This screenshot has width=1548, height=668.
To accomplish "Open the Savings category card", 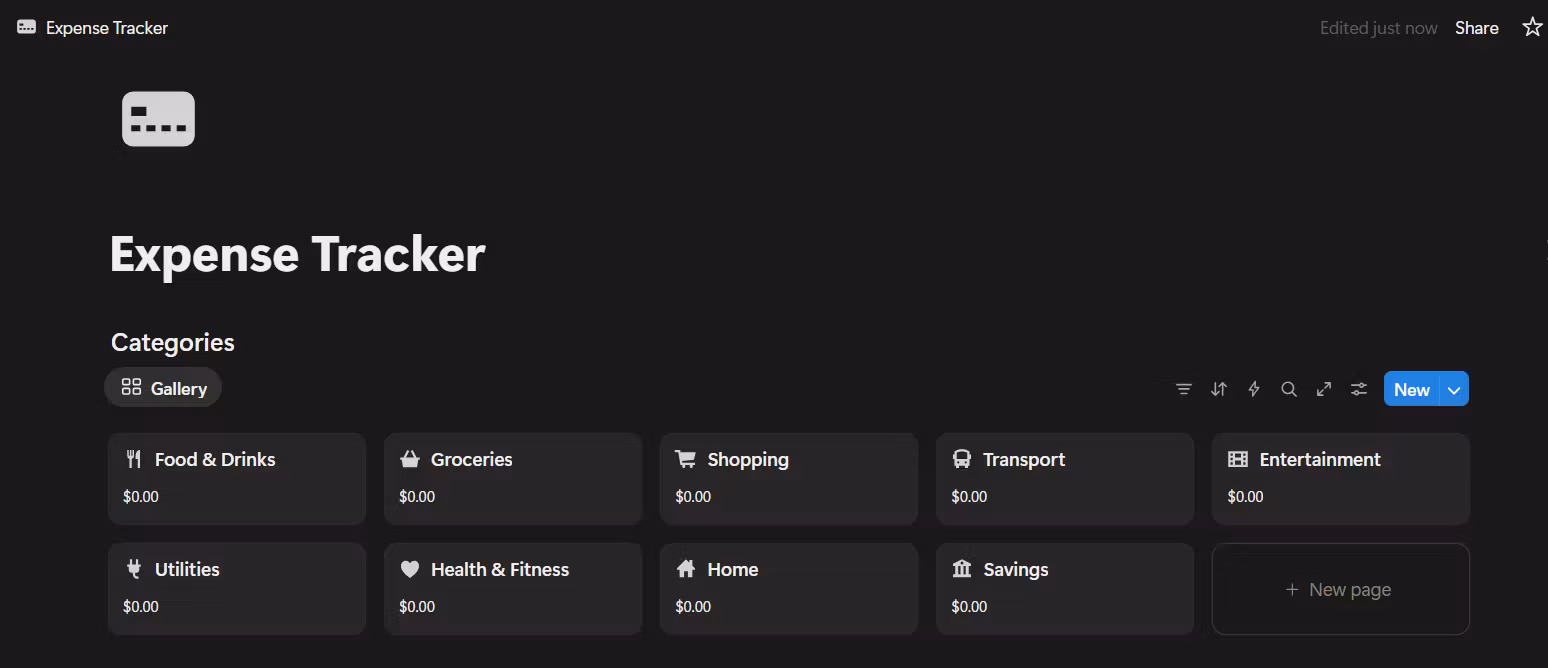I will pos(1065,588).
